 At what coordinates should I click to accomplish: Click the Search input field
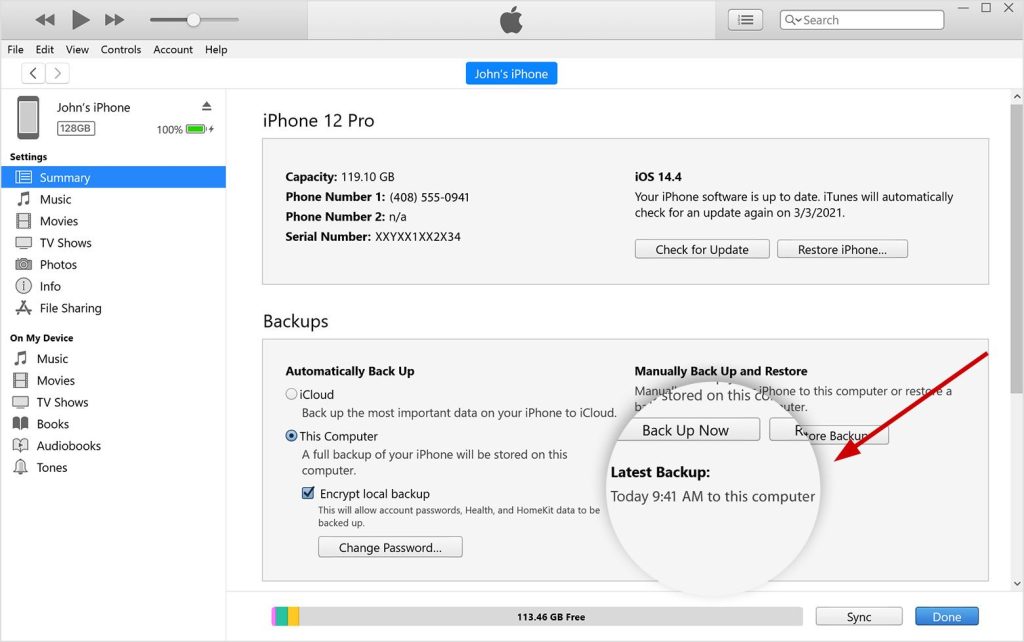point(861,20)
